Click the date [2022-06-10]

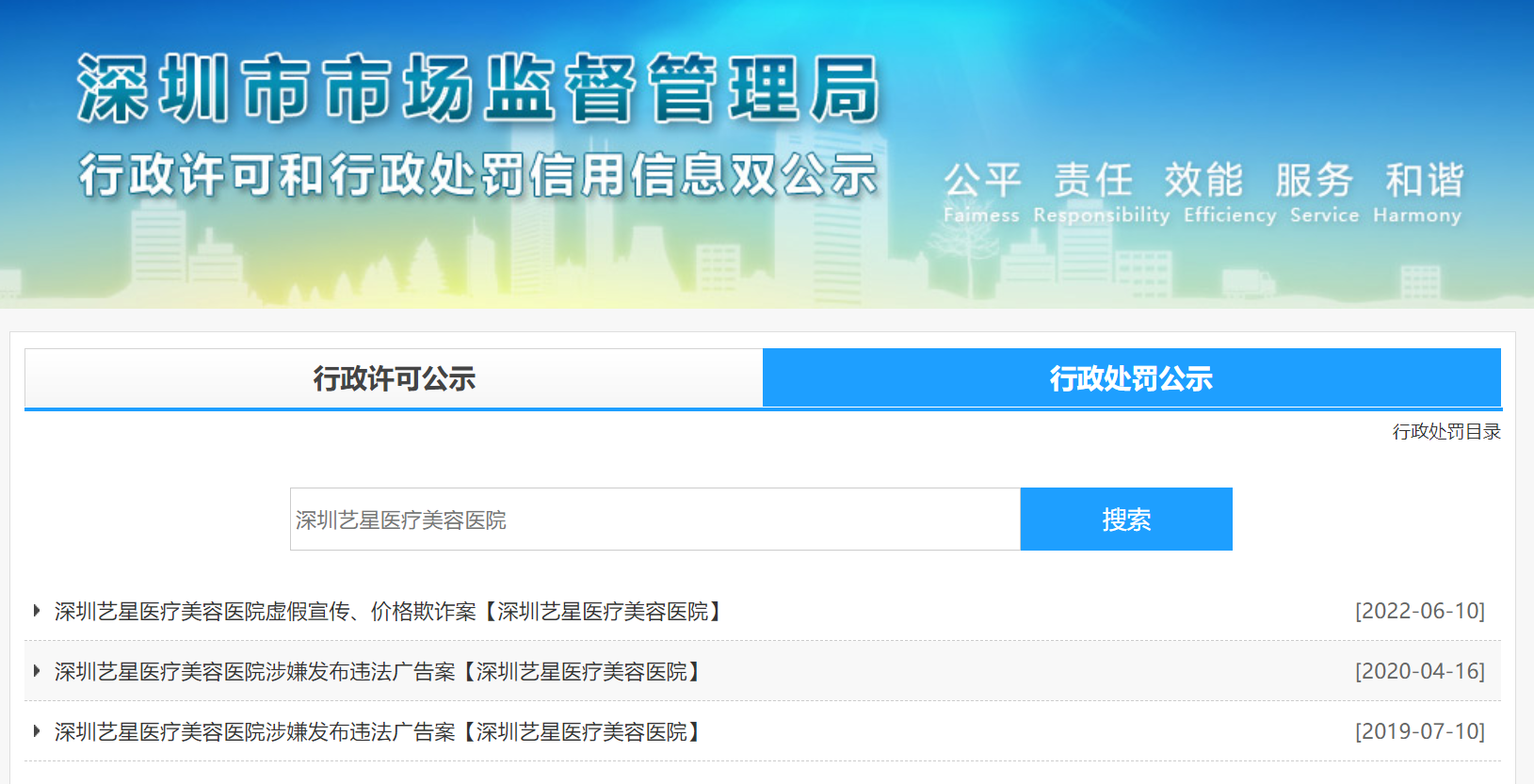pos(1420,611)
